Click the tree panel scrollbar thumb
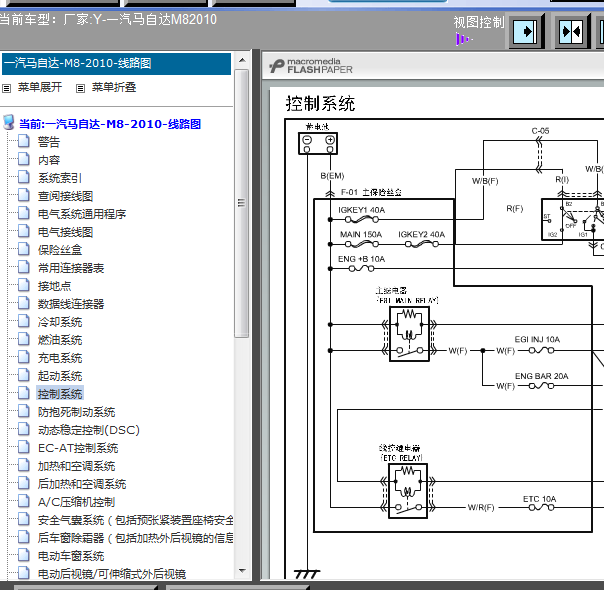This screenshot has height=590, width=604. tap(242, 203)
